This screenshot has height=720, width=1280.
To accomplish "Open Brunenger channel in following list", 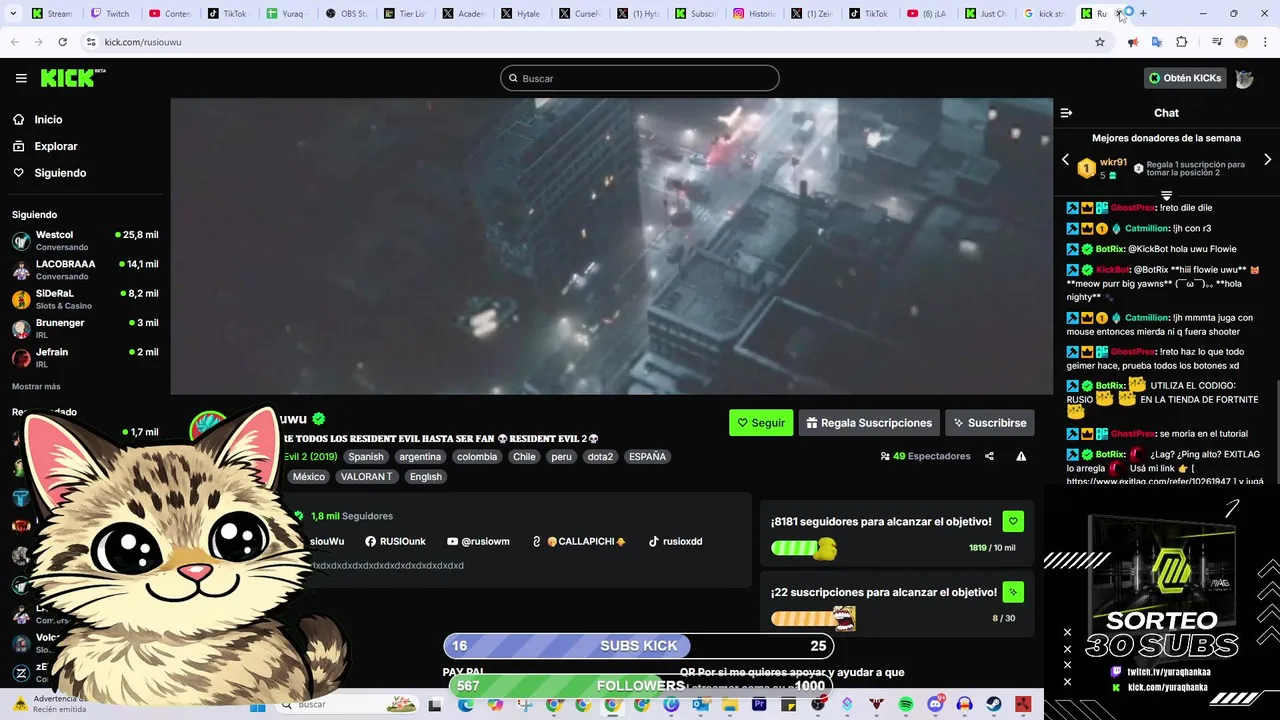I will click(85, 328).
